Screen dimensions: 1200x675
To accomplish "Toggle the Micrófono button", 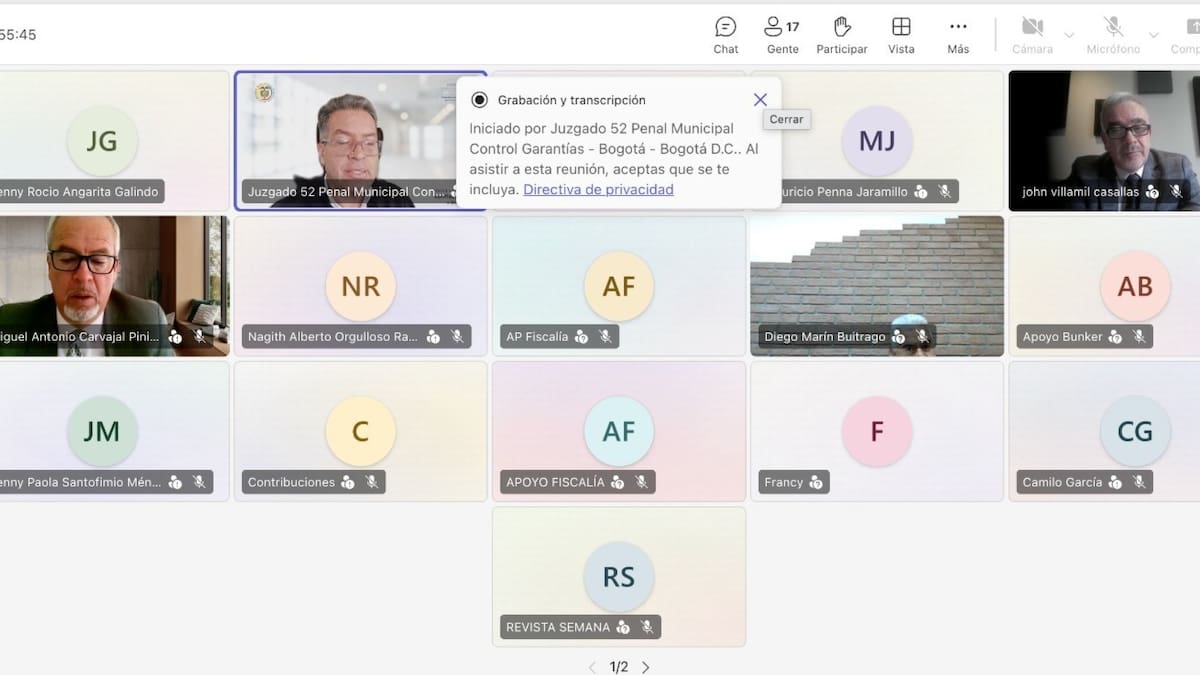I will [1113, 35].
